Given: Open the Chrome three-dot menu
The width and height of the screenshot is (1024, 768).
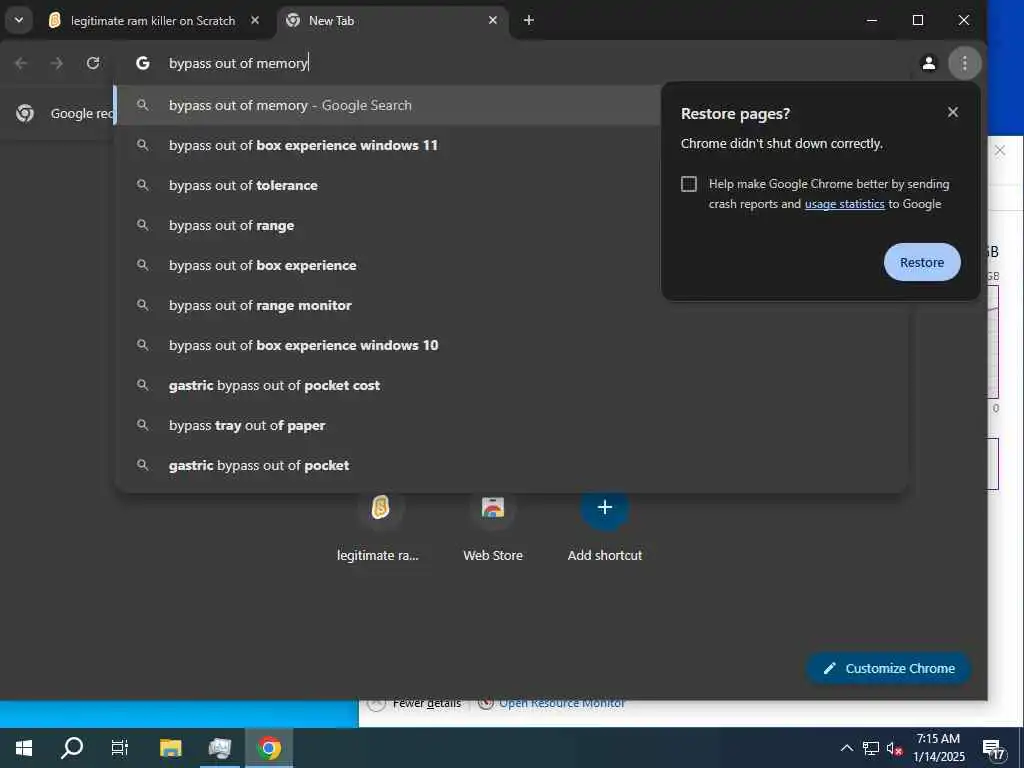Looking at the screenshot, I should (964, 63).
